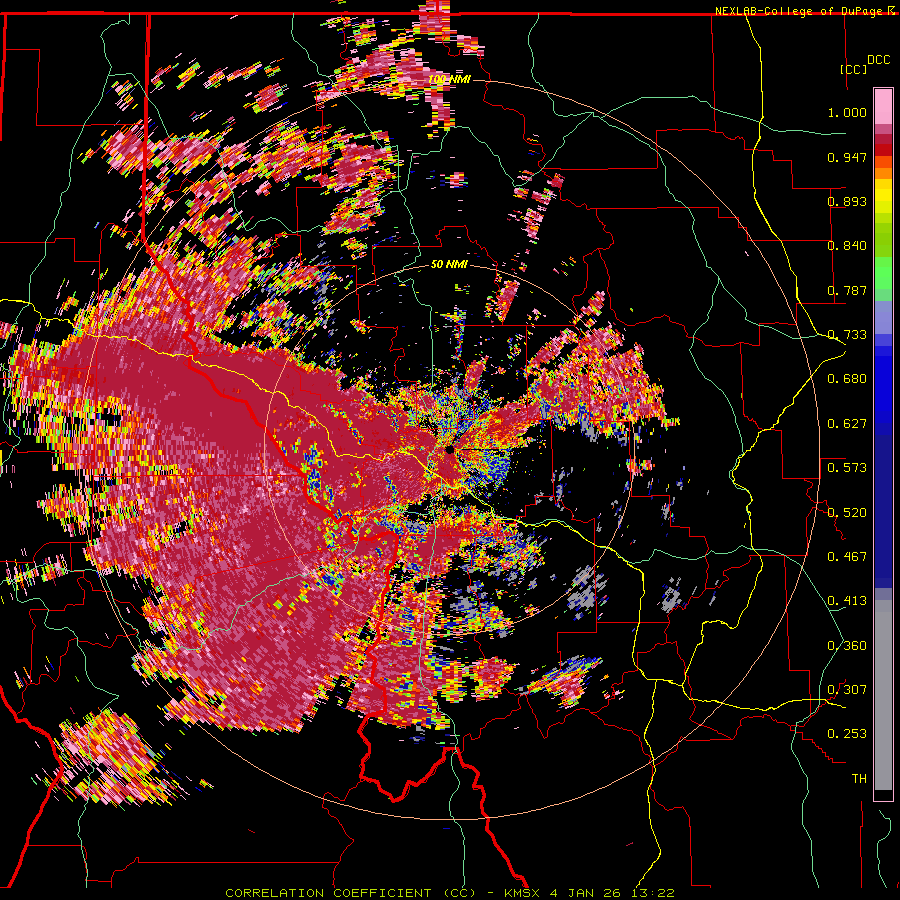Click the 0.467 scale value
Screen dimensions: 900x900
tap(847, 557)
